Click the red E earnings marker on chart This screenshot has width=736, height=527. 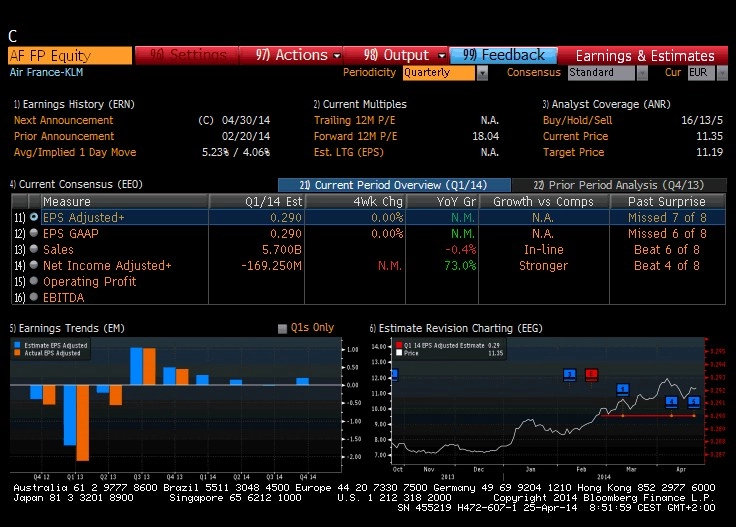591,374
